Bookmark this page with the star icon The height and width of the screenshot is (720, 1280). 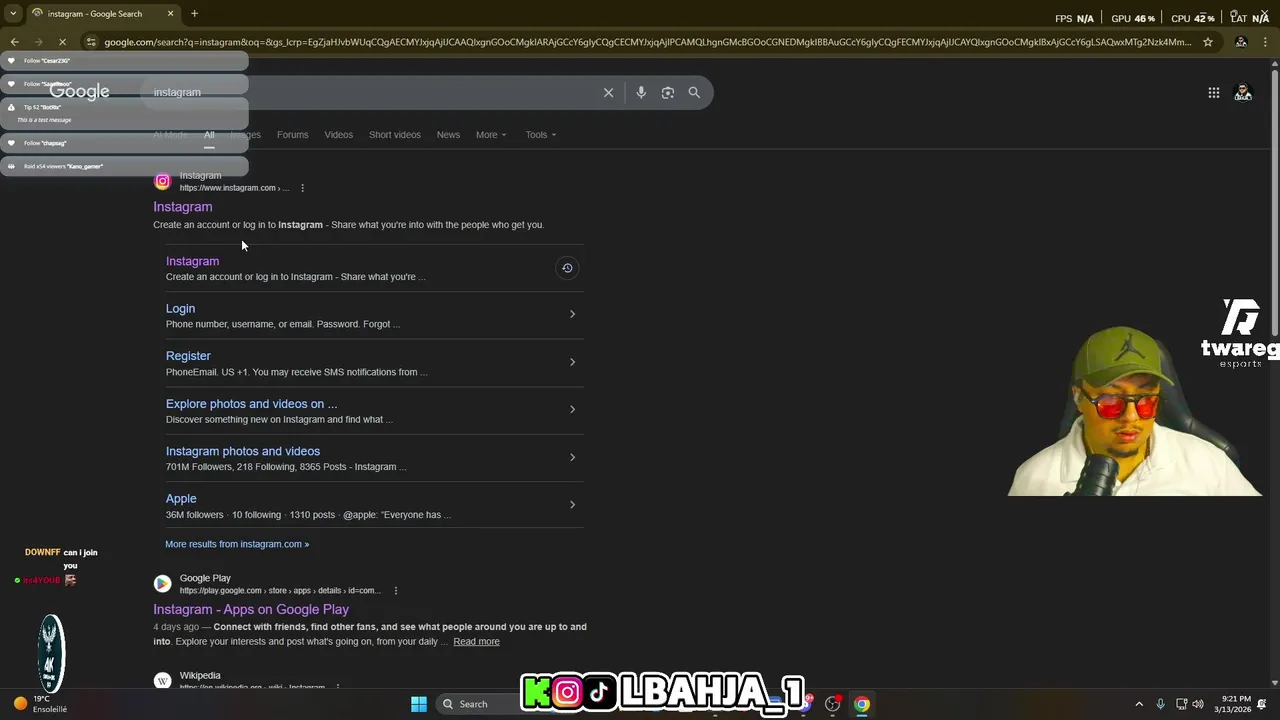click(1208, 42)
